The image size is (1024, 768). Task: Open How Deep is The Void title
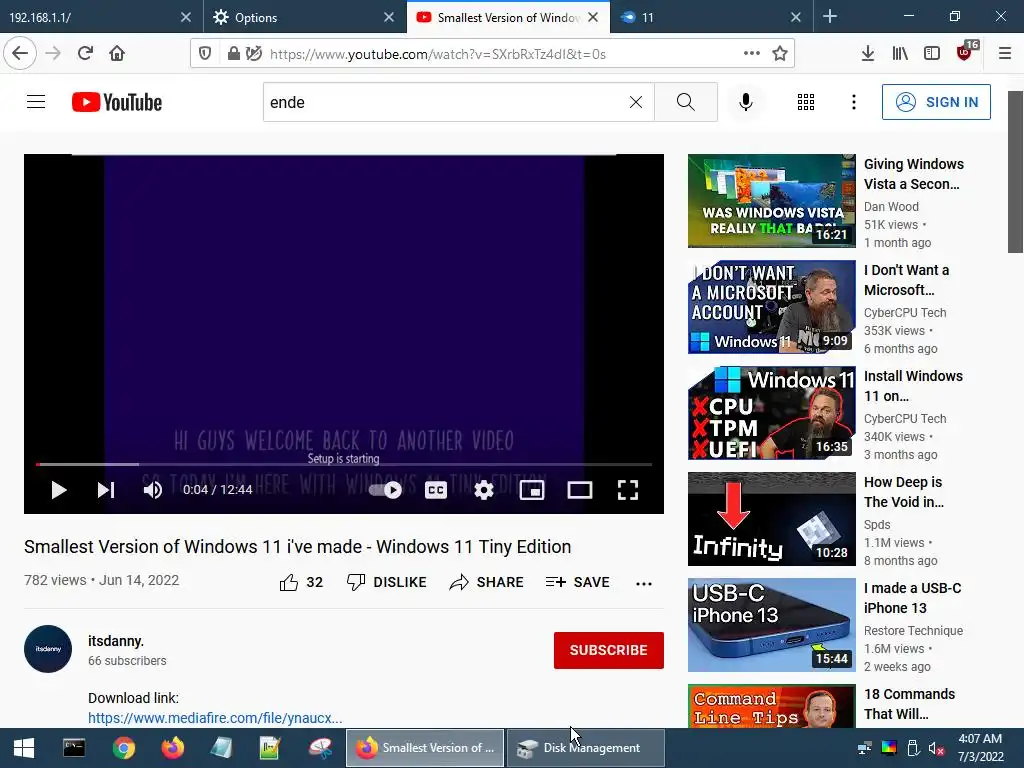click(x=904, y=492)
